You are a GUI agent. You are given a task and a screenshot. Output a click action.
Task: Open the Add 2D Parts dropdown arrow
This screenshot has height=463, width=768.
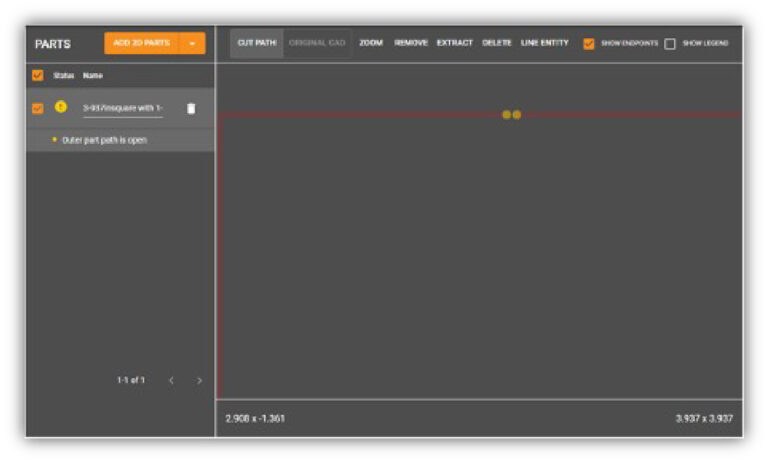point(192,44)
